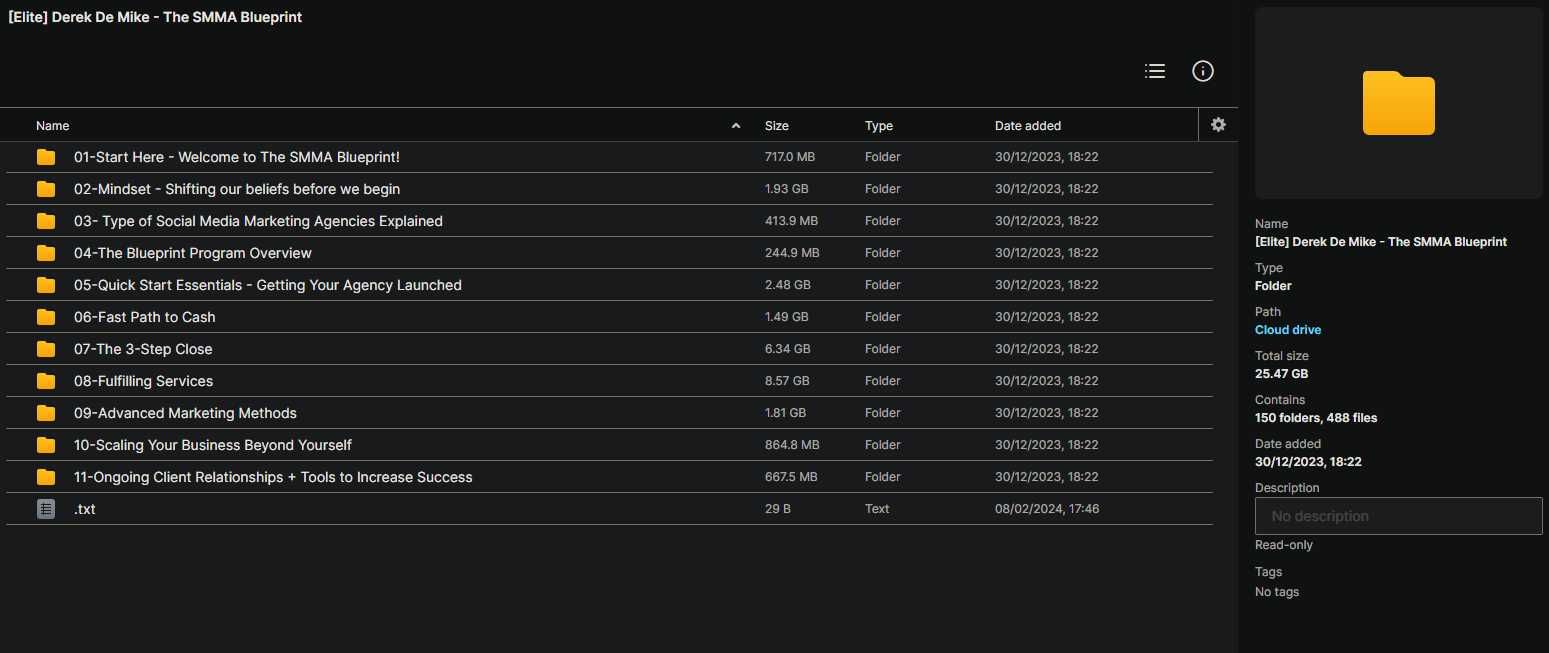Click the folder icon for 02-Mindset
Screen dimensions: 1549x653
(46, 189)
